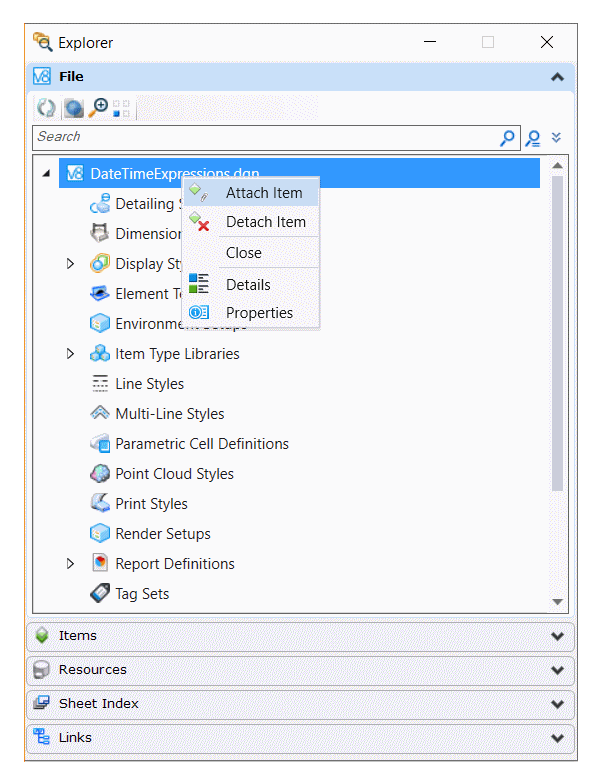Click the Item Type Libraries icon

pyautogui.click(x=100, y=353)
